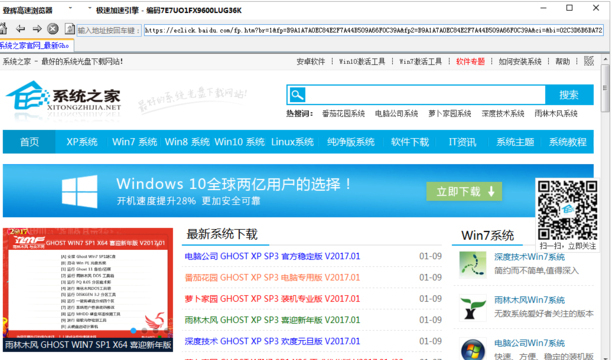Click the magnifier icon in search box
The width and height of the screenshot is (612, 360).
pos(297,94)
